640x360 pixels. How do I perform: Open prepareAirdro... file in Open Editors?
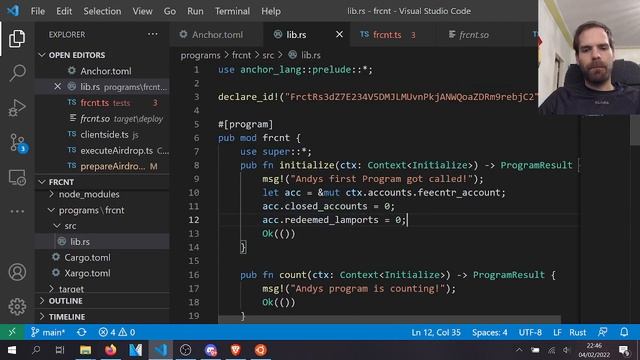tap(102, 166)
